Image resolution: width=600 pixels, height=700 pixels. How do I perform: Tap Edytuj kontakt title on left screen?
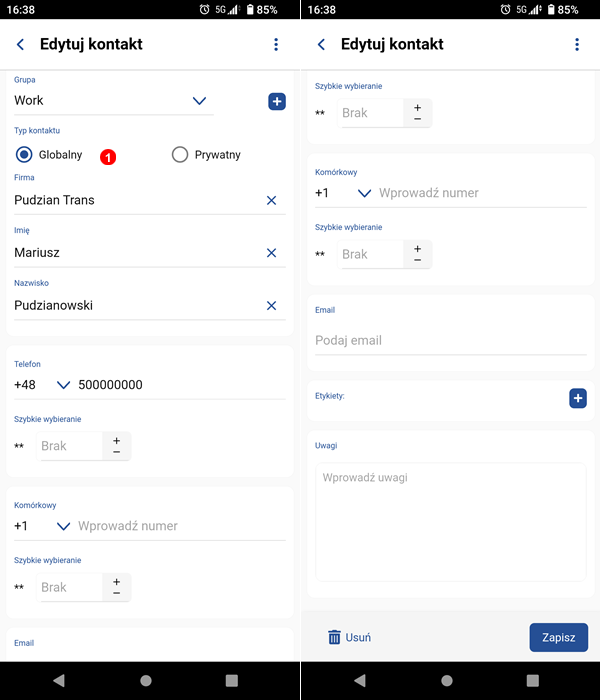(x=91, y=44)
